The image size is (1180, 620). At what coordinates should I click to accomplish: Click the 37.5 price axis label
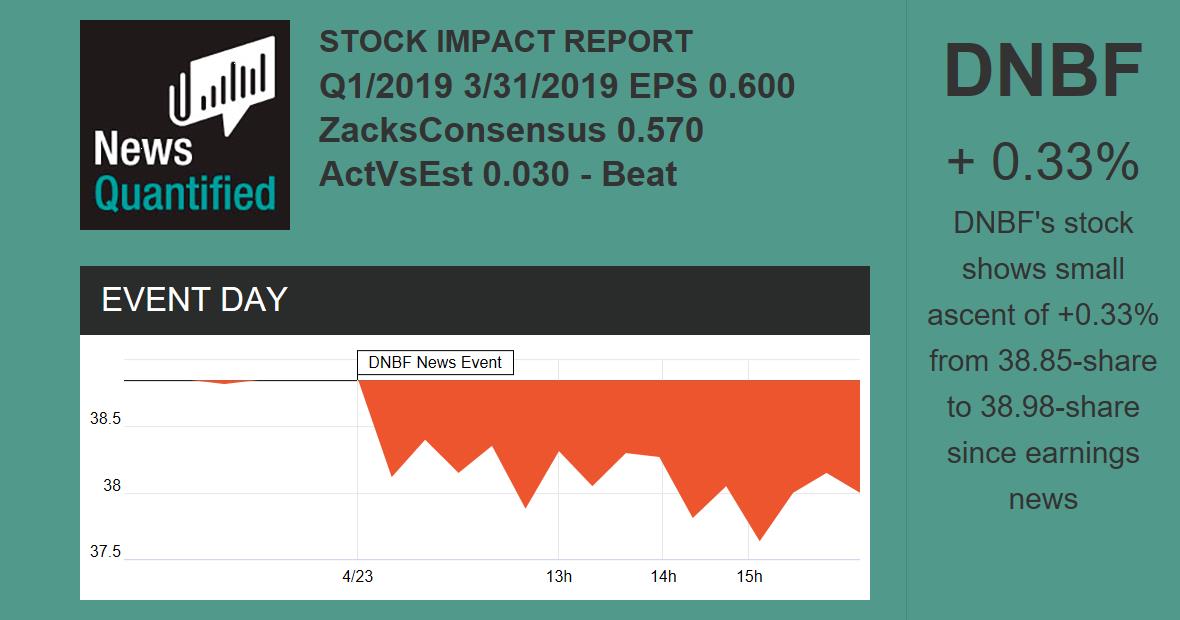[x=105, y=552]
